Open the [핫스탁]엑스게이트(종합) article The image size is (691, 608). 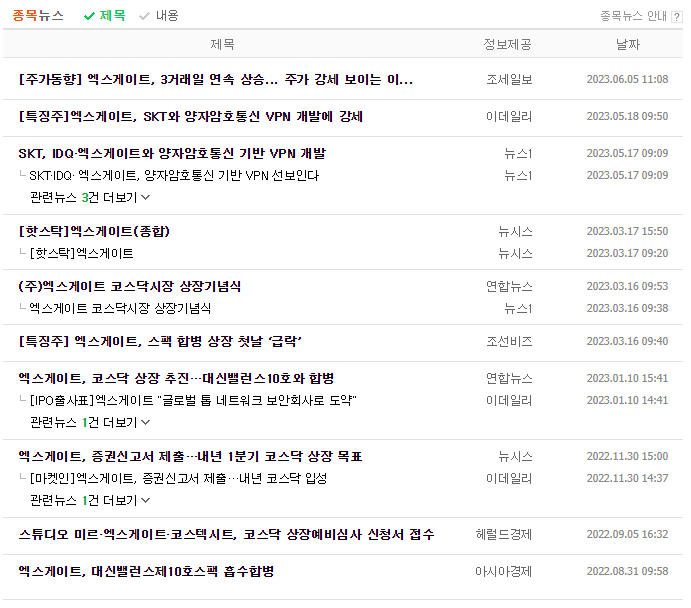[94, 232]
